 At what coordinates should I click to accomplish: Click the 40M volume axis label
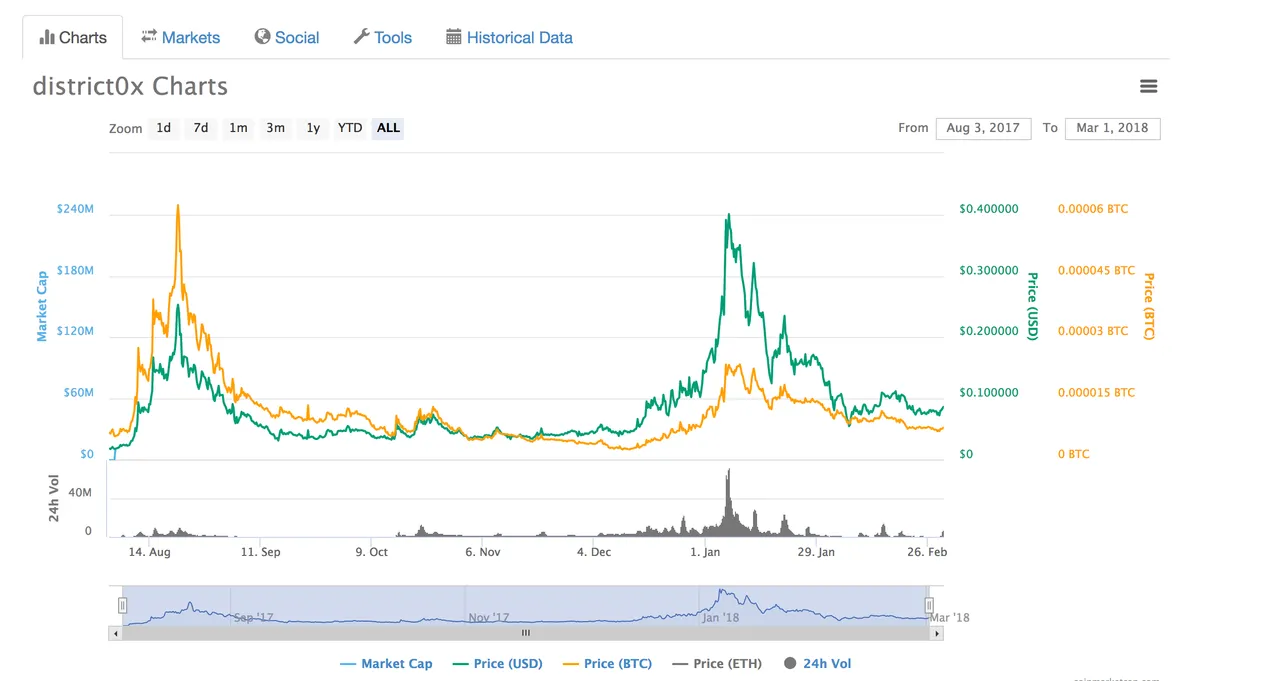point(80,494)
